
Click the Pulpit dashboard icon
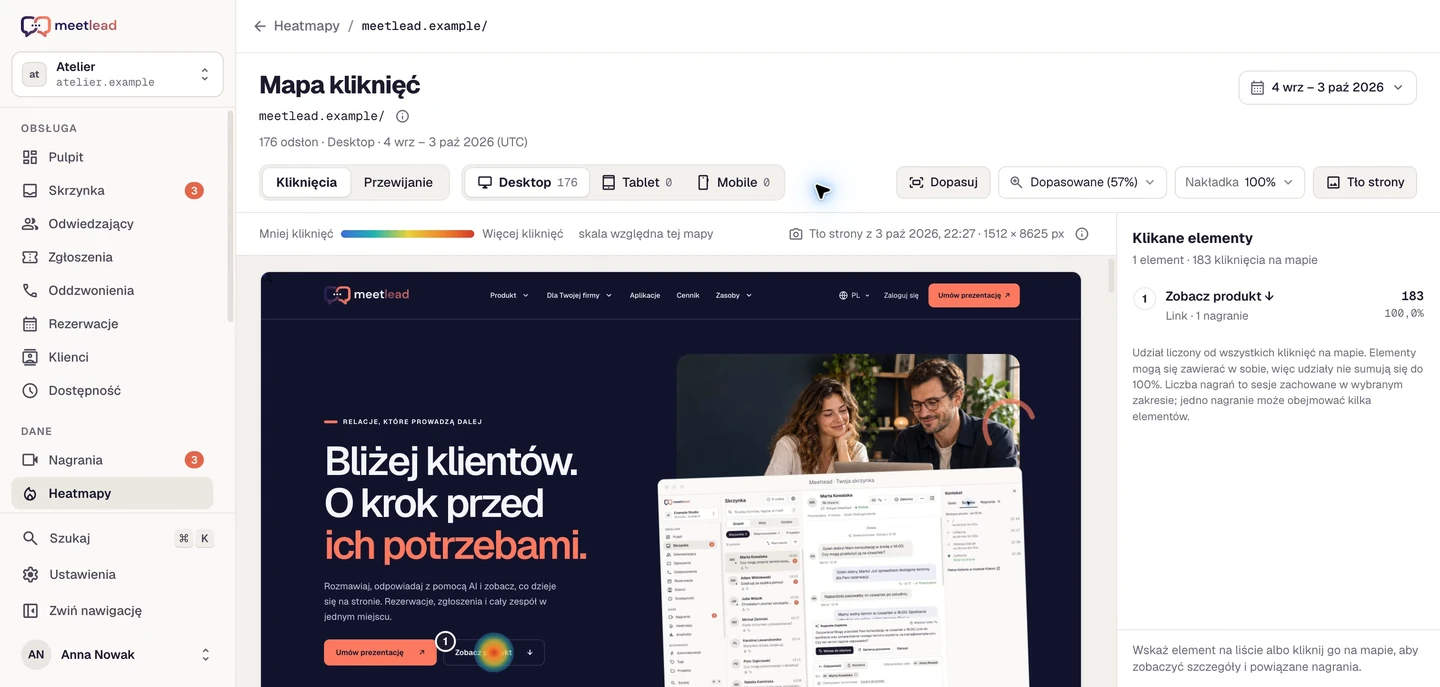(x=30, y=157)
